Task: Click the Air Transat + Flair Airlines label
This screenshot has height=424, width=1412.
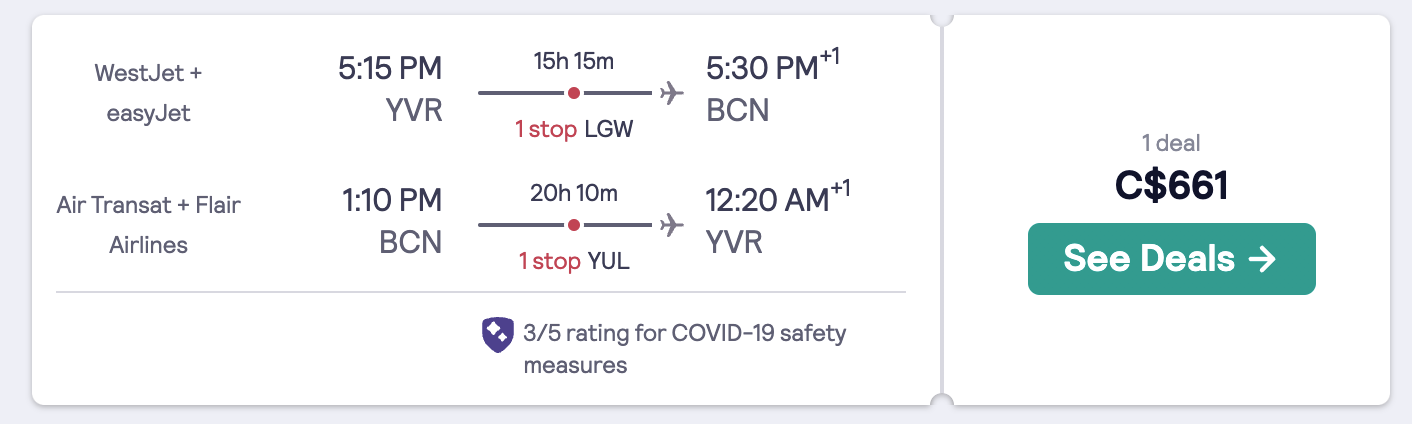Action: pos(148,225)
